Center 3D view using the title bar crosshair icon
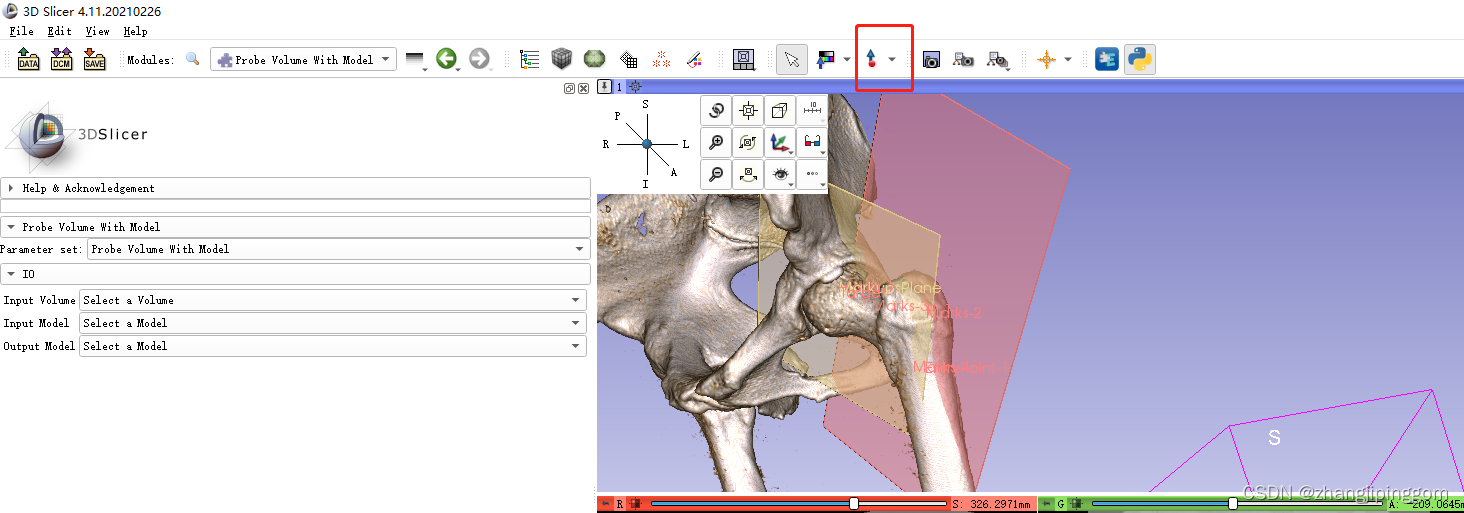Viewport: 1464px width, 513px height. tap(635, 87)
